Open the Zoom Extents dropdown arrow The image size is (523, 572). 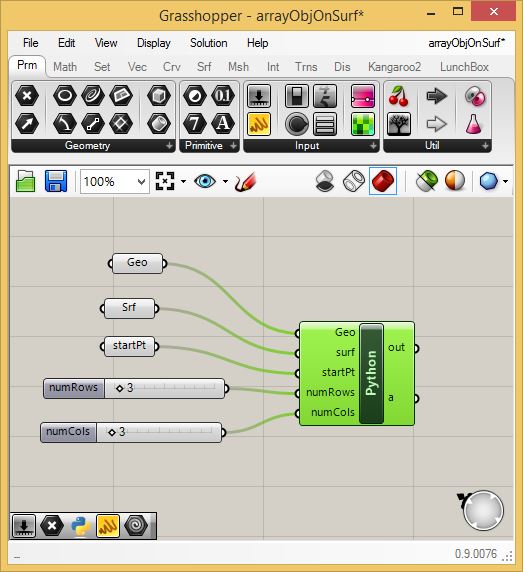pos(183,181)
